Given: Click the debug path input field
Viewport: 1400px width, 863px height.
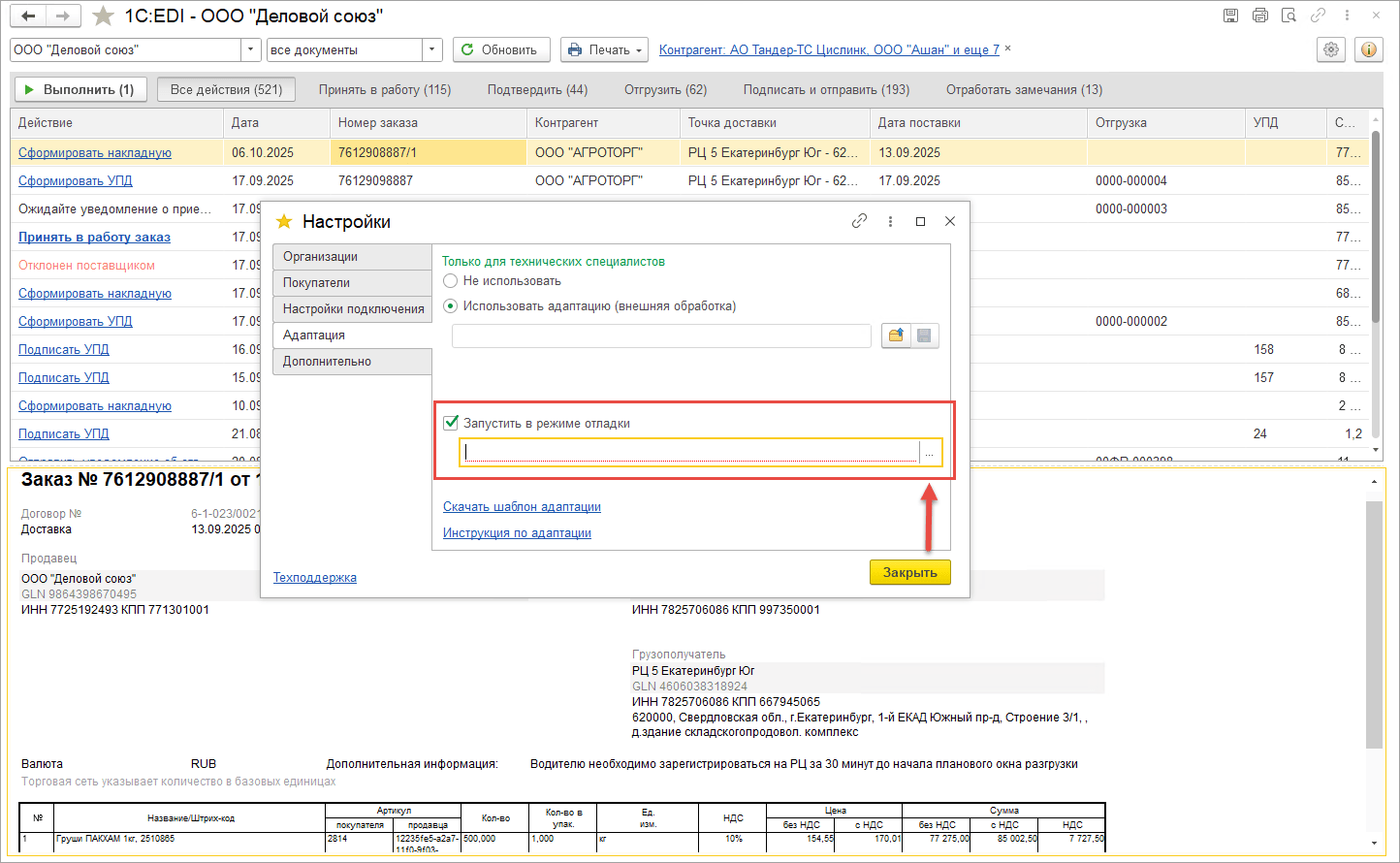Looking at the screenshot, I should [x=690, y=452].
